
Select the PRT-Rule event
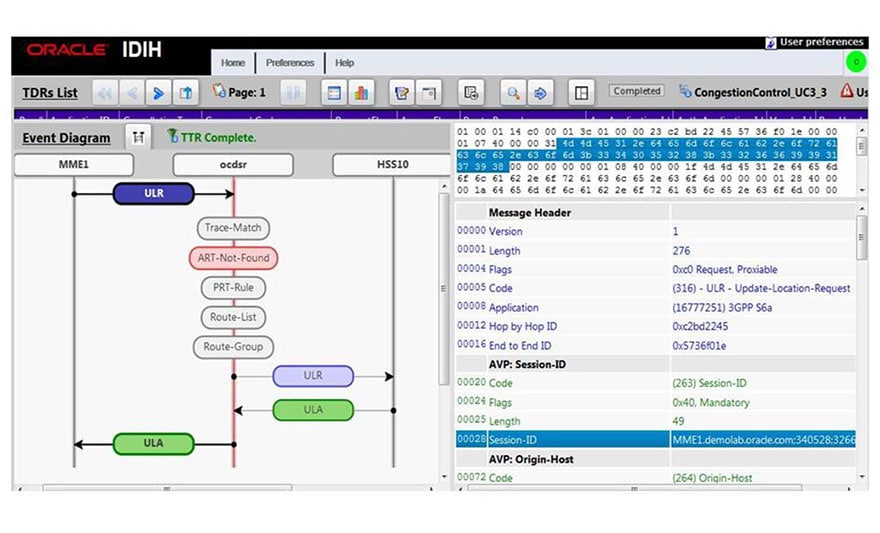[233, 288]
